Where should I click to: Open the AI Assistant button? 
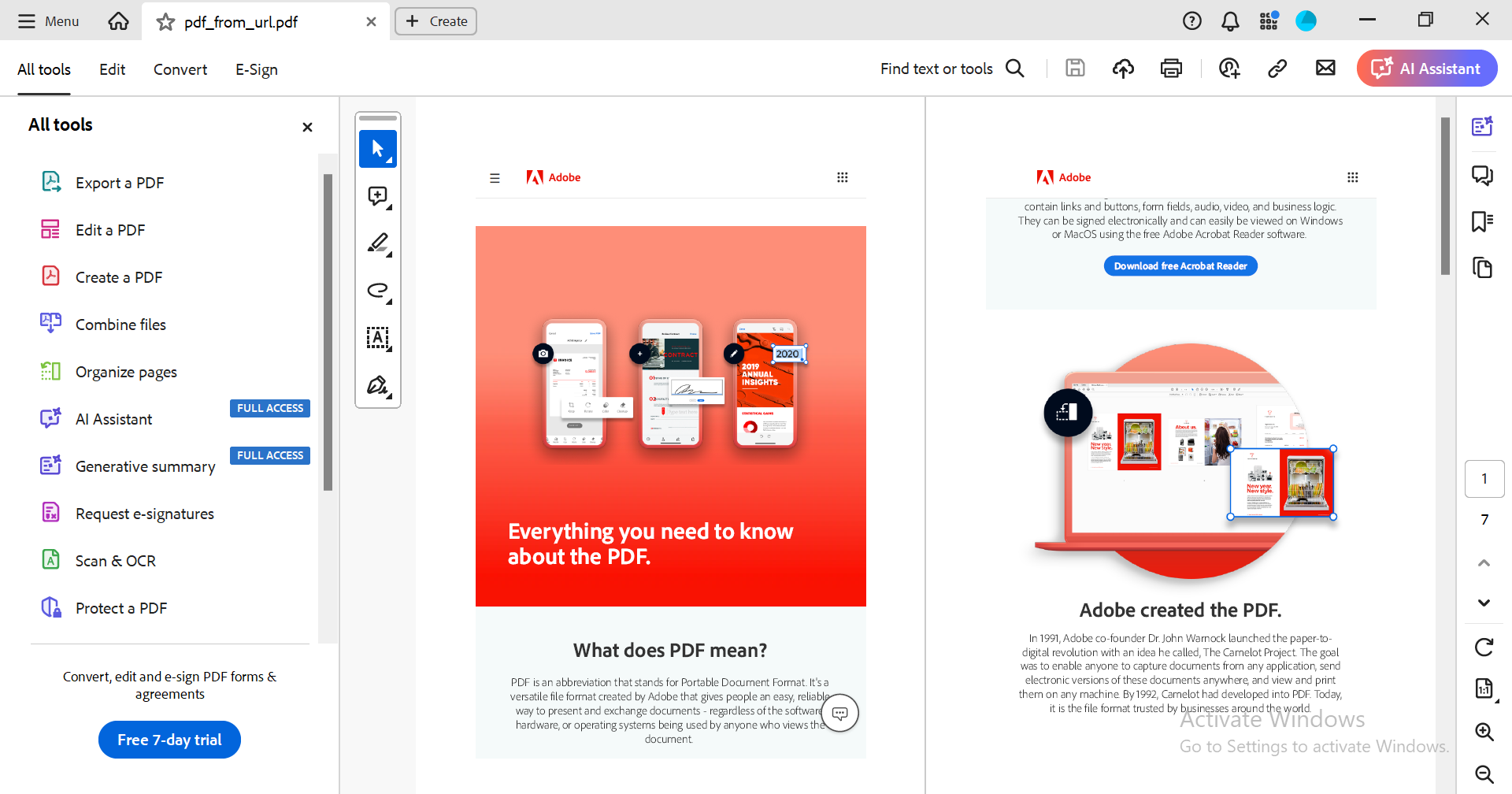pos(1427,69)
